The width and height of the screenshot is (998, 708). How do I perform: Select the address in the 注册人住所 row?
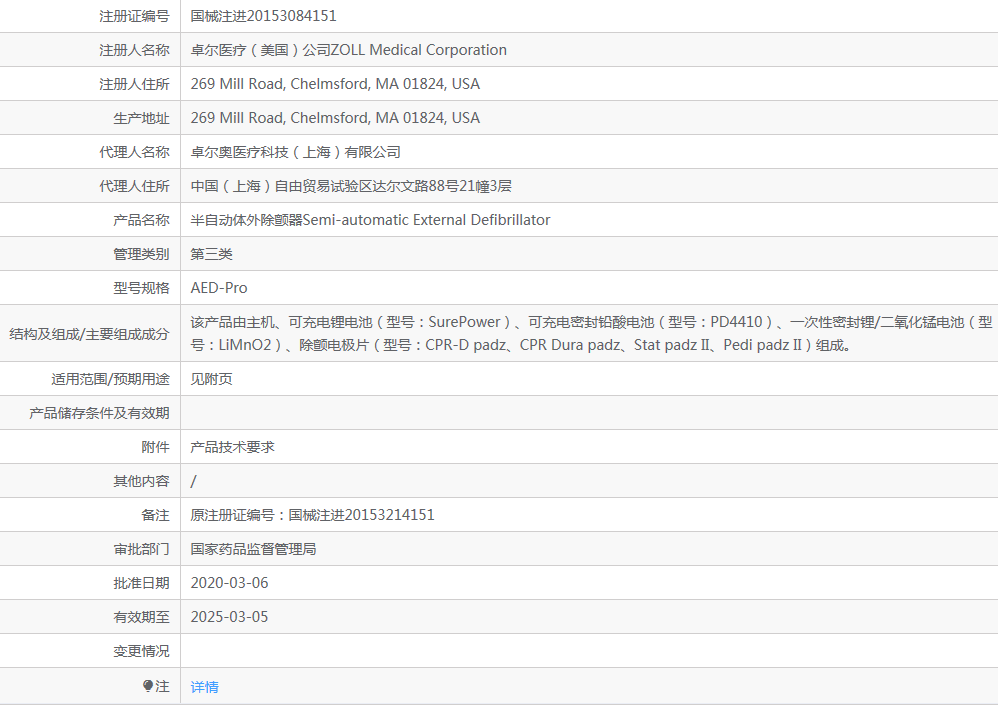(335, 84)
